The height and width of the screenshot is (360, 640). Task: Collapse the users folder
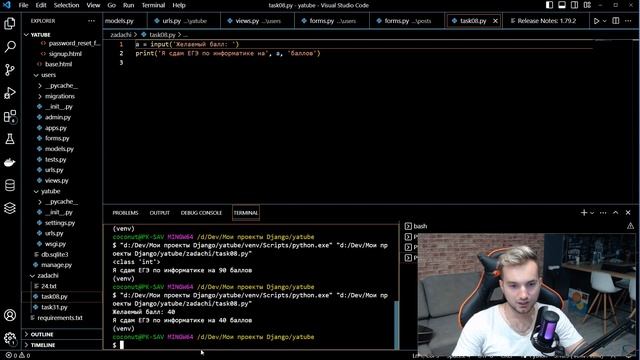36,75
